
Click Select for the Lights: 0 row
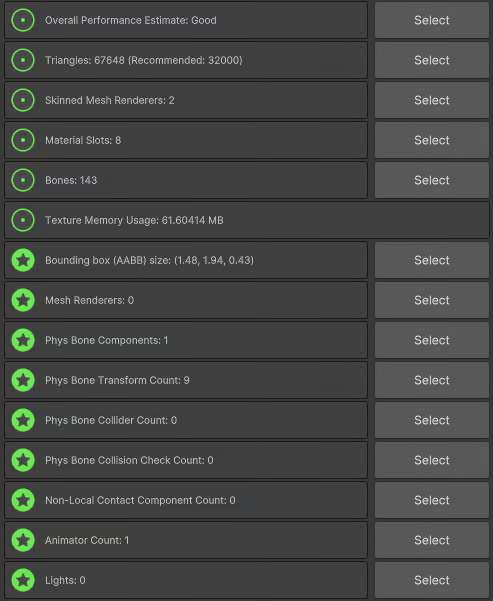(x=432, y=580)
